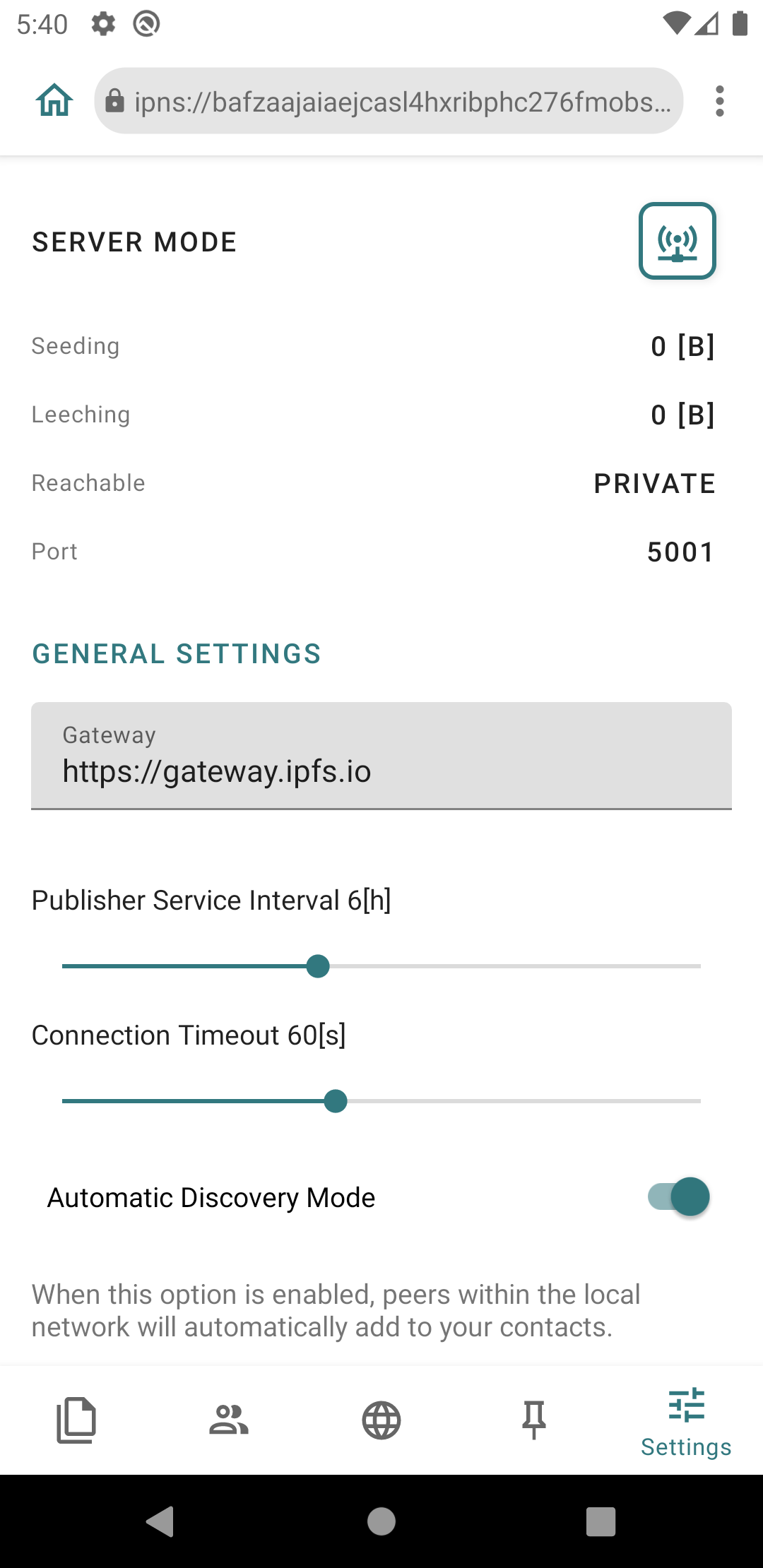Toggle the Server Mode broadcast icon
Screen dimensions: 763x1568
677,242
